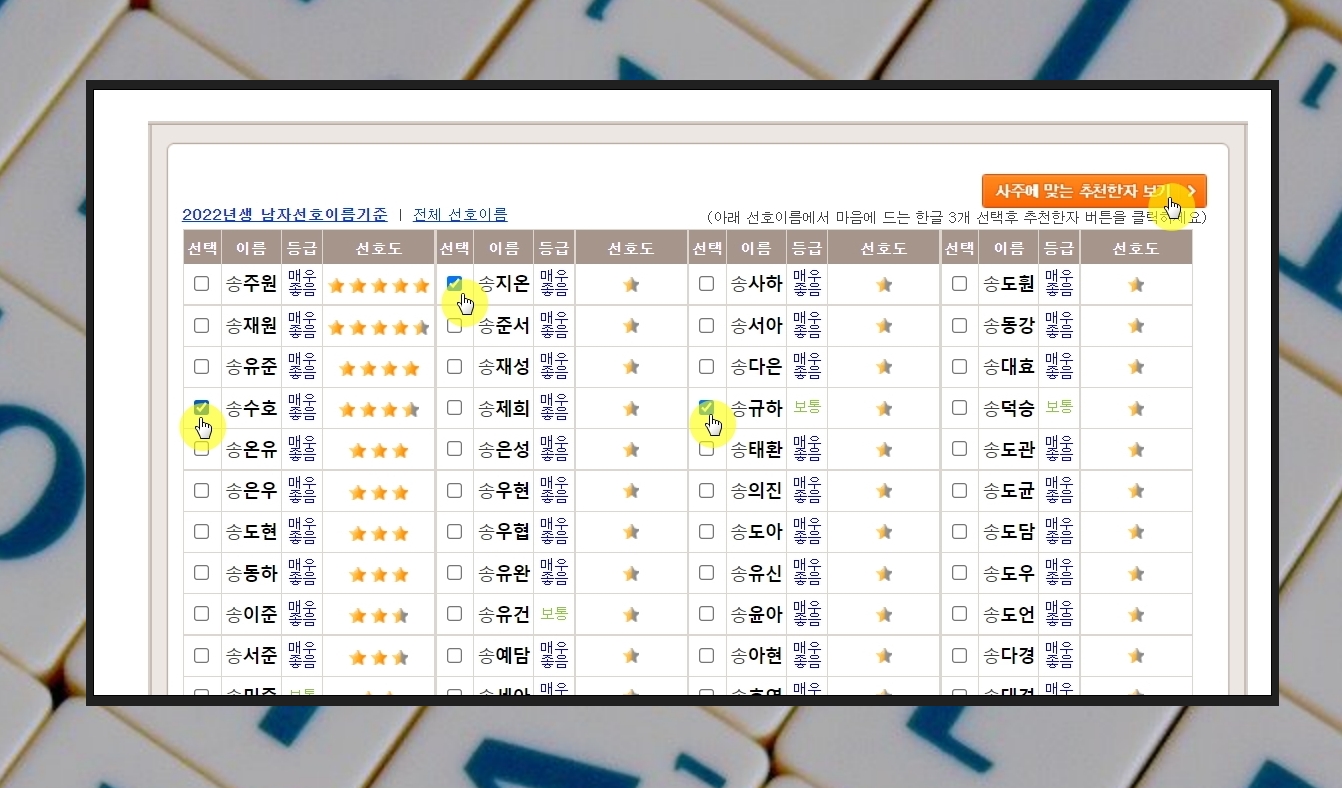Tick the checkbox for 송주원

coord(202,284)
